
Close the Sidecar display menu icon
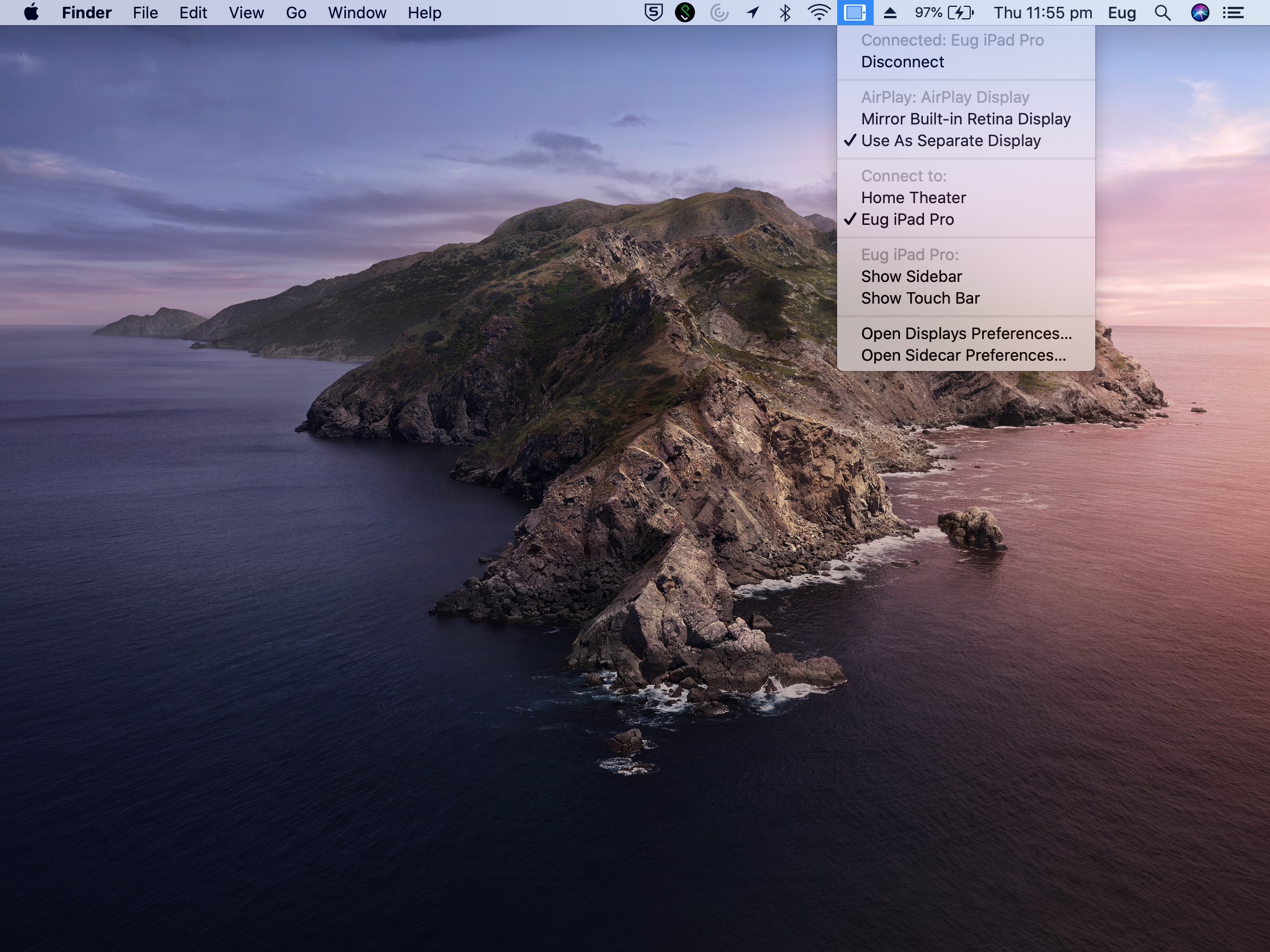(x=855, y=13)
